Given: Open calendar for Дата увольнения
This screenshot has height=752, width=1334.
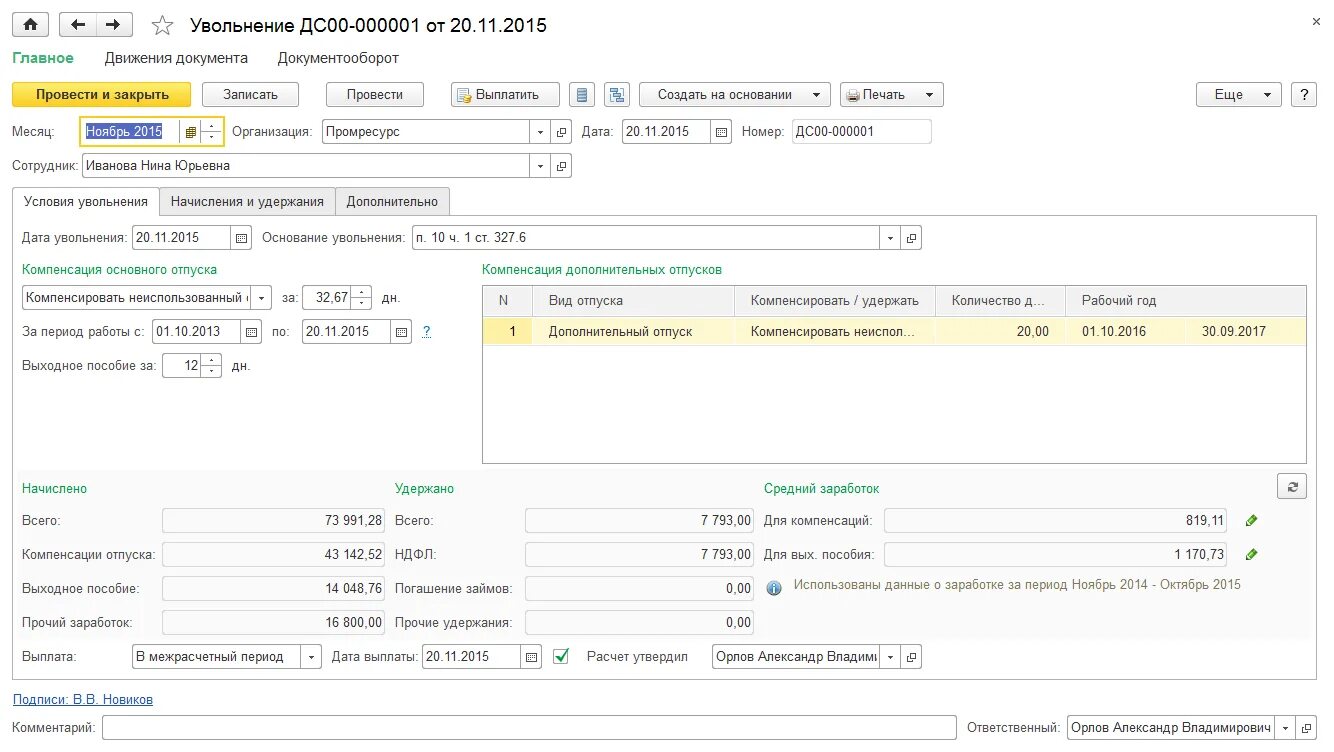Looking at the screenshot, I should (x=241, y=238).
